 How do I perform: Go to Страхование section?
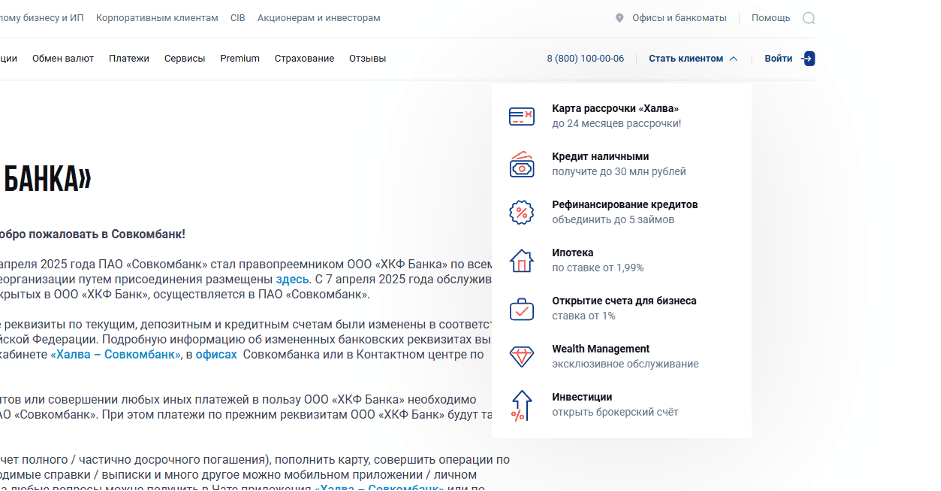(x=304, y=58)
